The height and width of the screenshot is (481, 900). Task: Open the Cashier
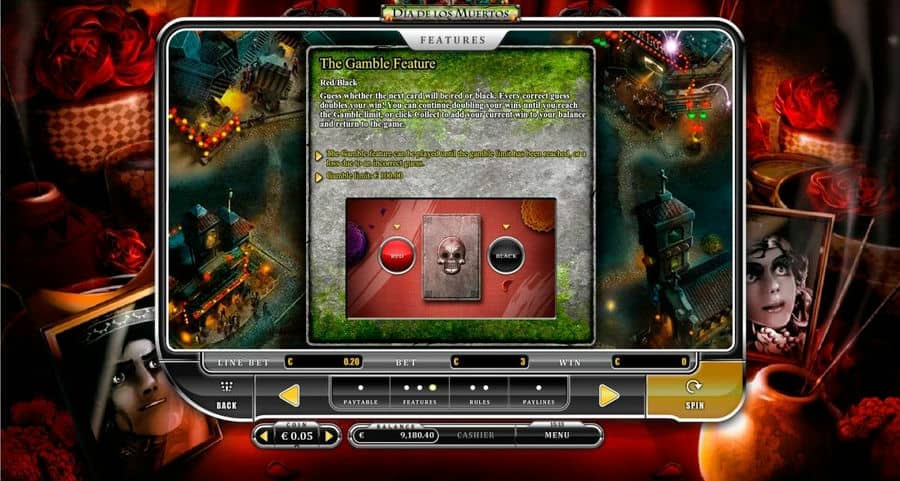pos(475,435)
